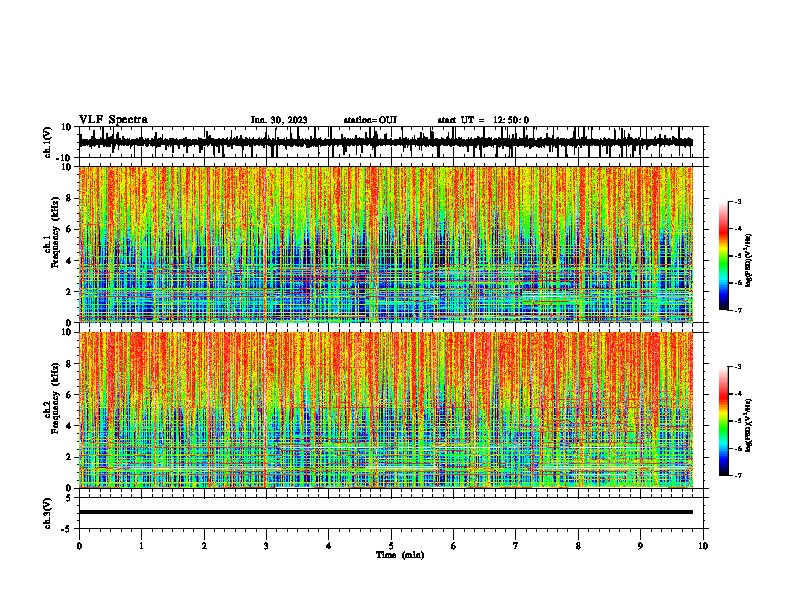Image resolution: width=792 pixels, height=612 pixels.
Task: Click the 6 kHz tick on ch.1 frequency axis
Action: pos(69,229)
